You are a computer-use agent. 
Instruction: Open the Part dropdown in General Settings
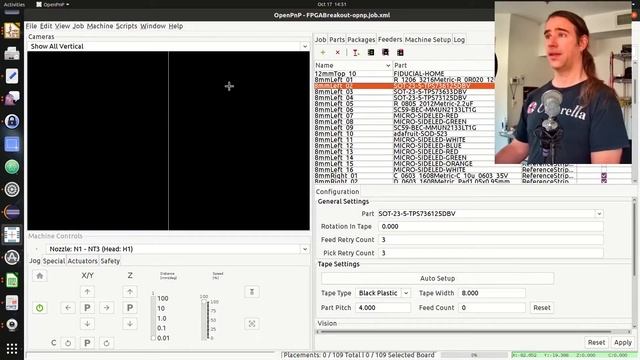tap(599, 213)
